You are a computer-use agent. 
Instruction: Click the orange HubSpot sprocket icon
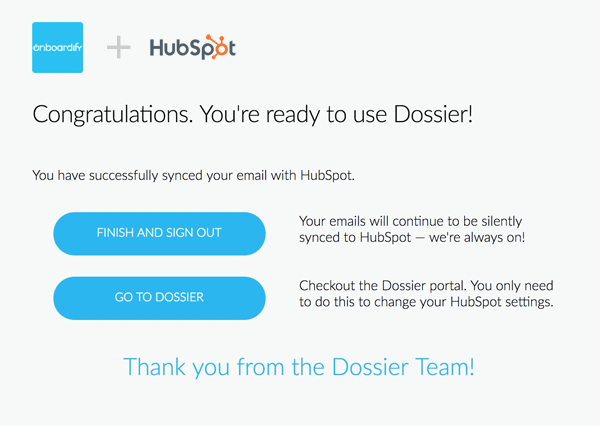point(203,48)
